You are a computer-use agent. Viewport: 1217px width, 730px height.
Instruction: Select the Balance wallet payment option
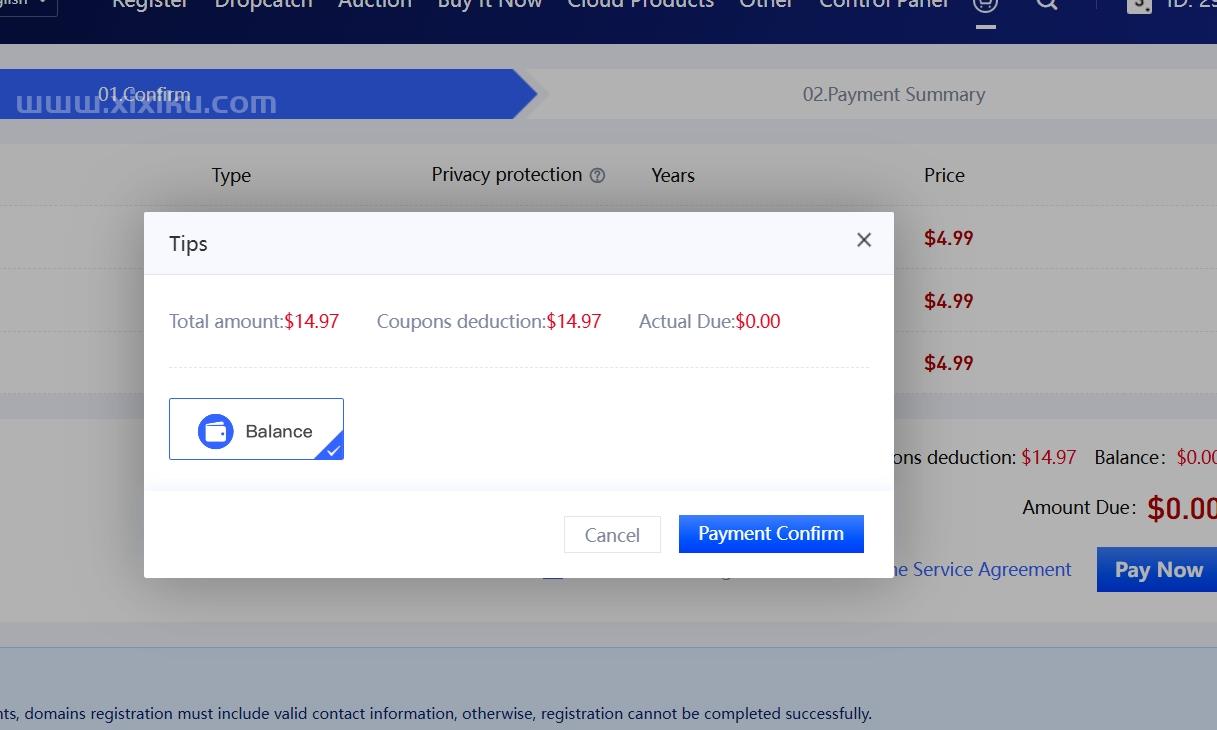[256, 429]
